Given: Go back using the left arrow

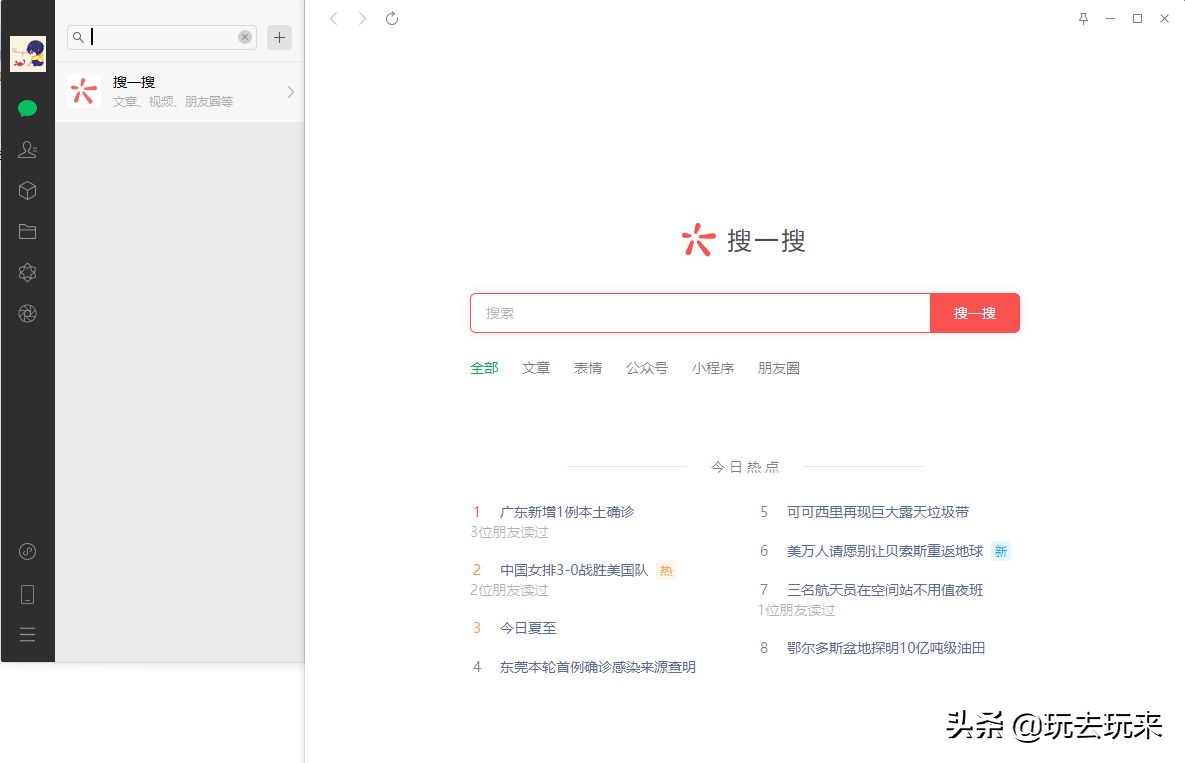Looking at the screenshot, I should coord(334,18).
